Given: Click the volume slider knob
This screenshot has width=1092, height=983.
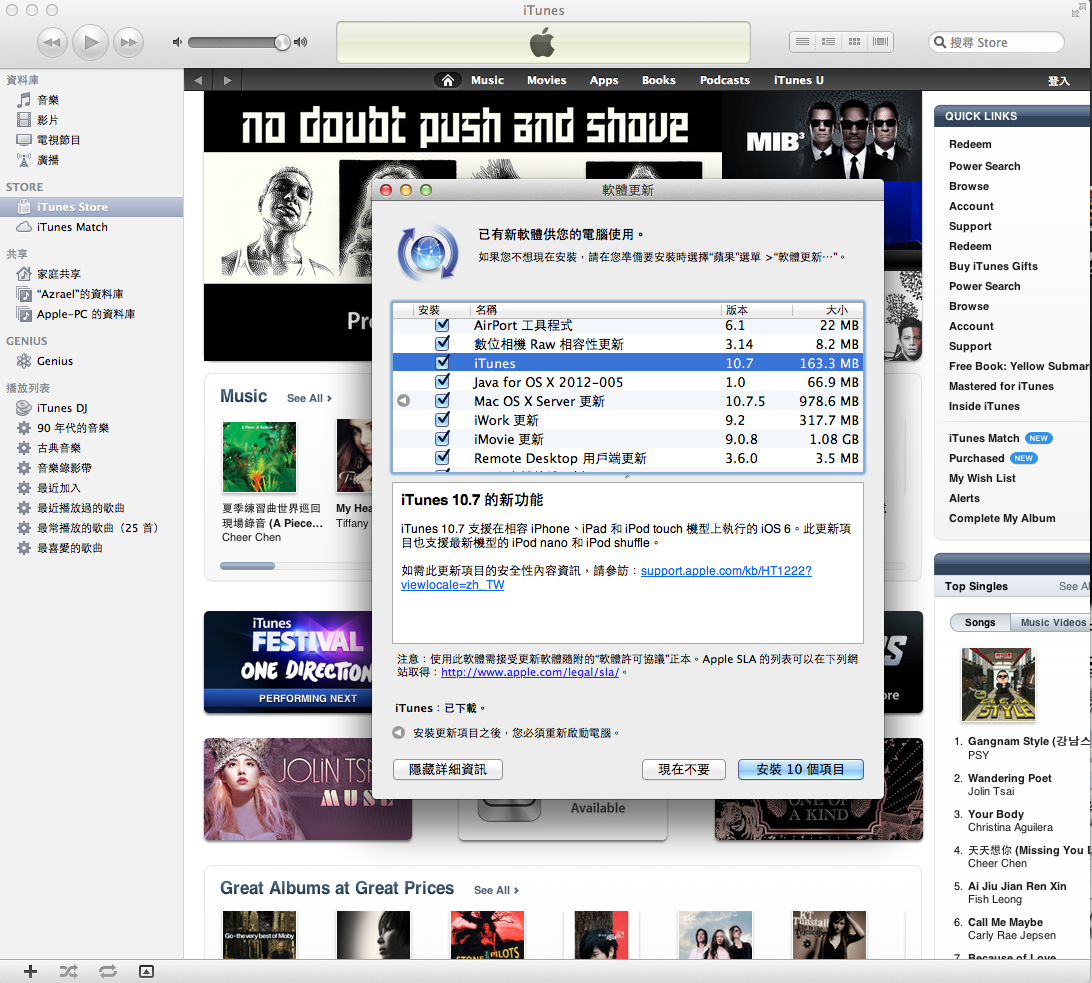Looking at the screenshot, I should coord(282,42).
